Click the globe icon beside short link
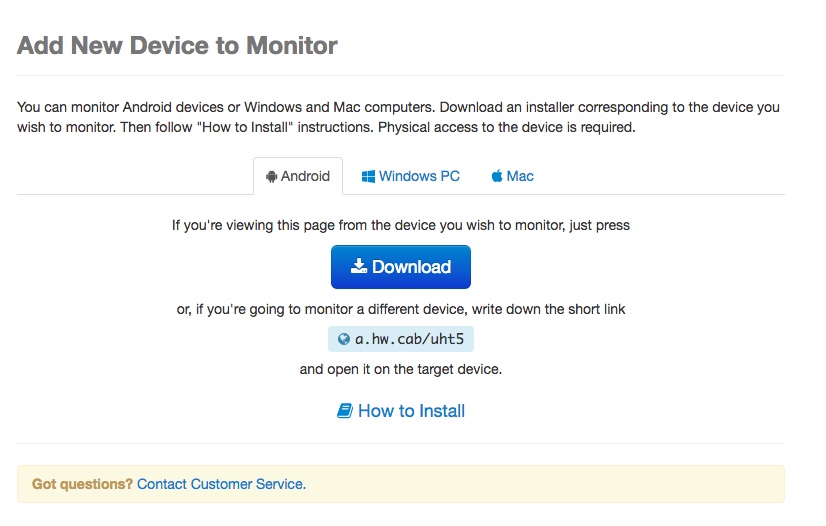Screen dimensions: 826x526 344,339
